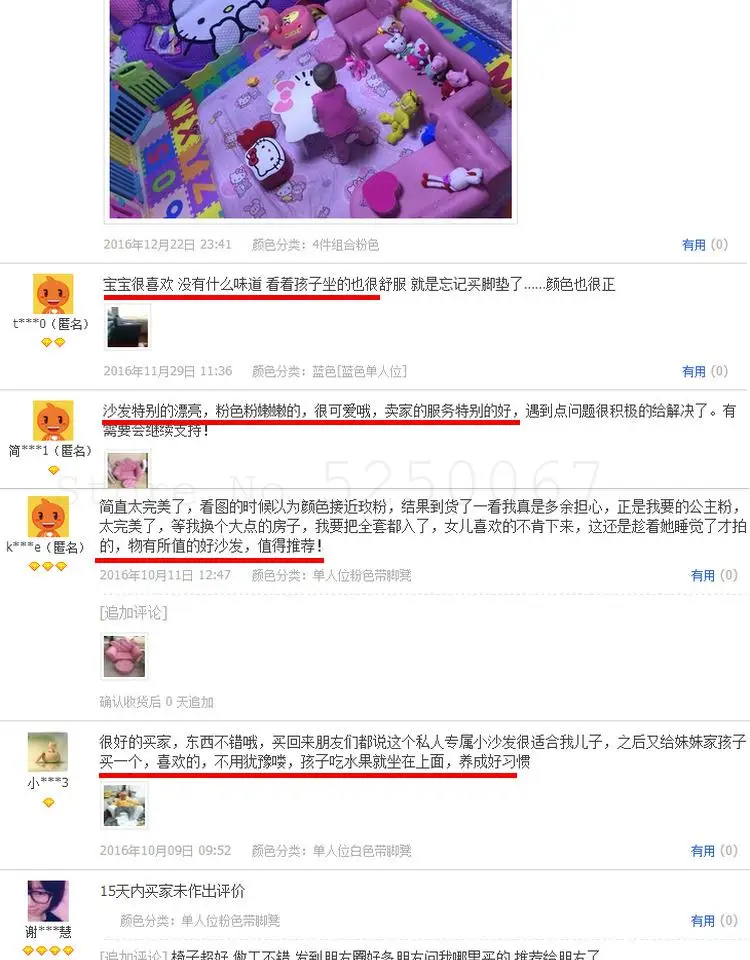Mark the 2016年10月09日 review as 有用

coord(713,850)
